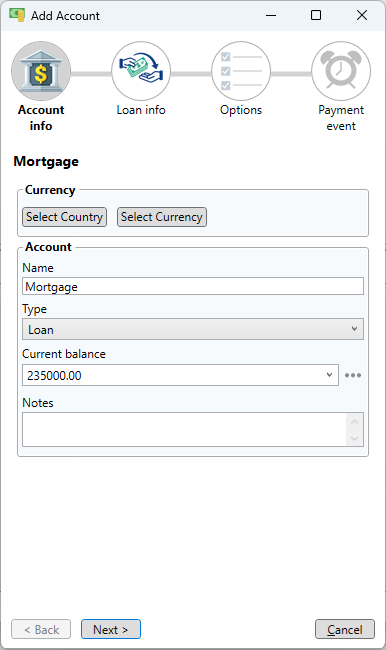Close the Add Account window
Image resolution: width=386 pixels, height=650 pixels.
point(362,15)
